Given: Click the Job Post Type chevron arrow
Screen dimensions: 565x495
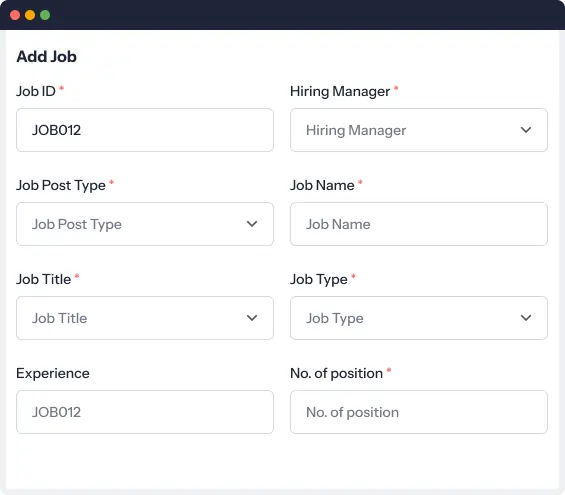Looking at the screenshot, I should click(252, 224).
